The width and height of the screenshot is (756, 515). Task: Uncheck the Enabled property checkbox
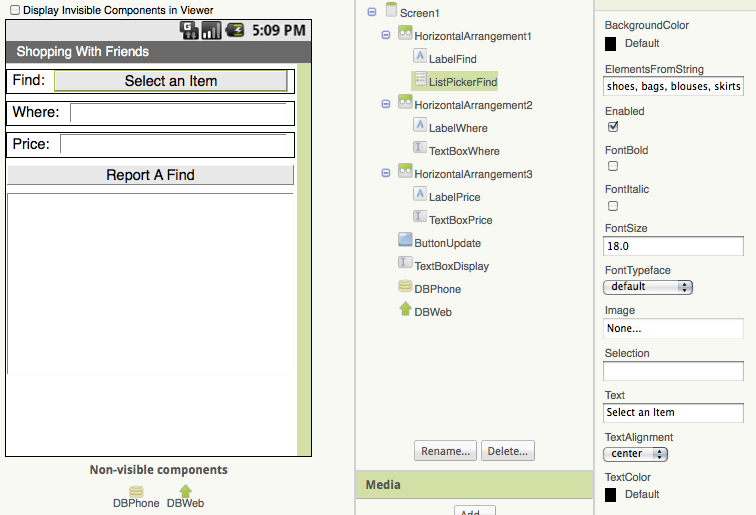(613, 127)
